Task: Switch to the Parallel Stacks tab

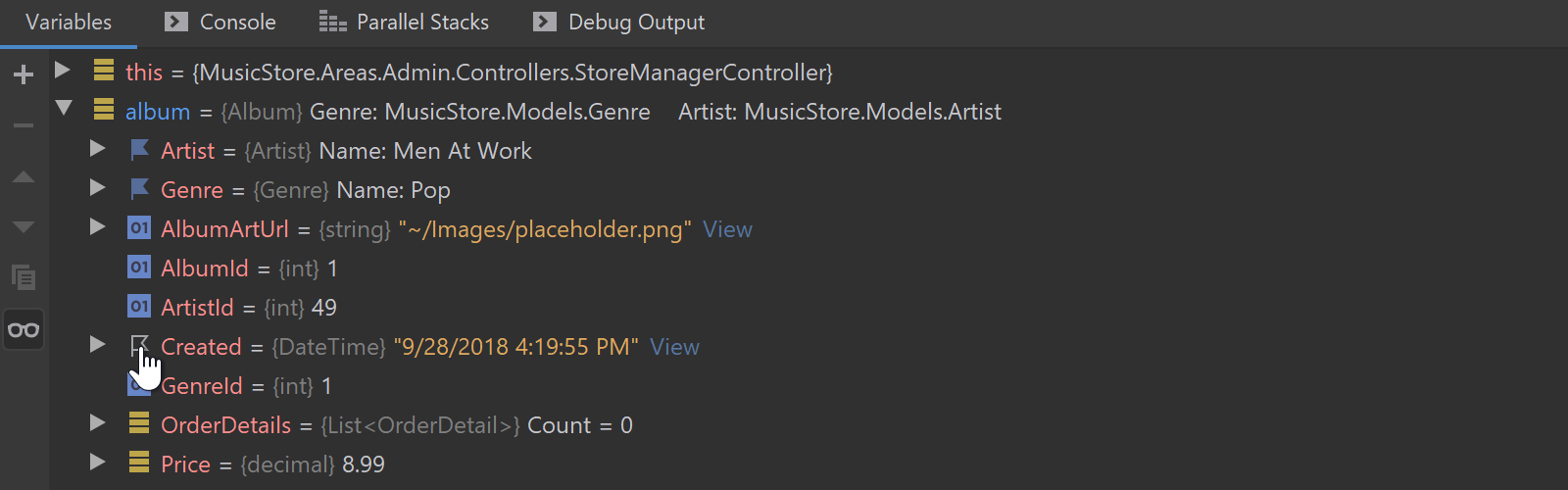Action: (x=404, y=22)
